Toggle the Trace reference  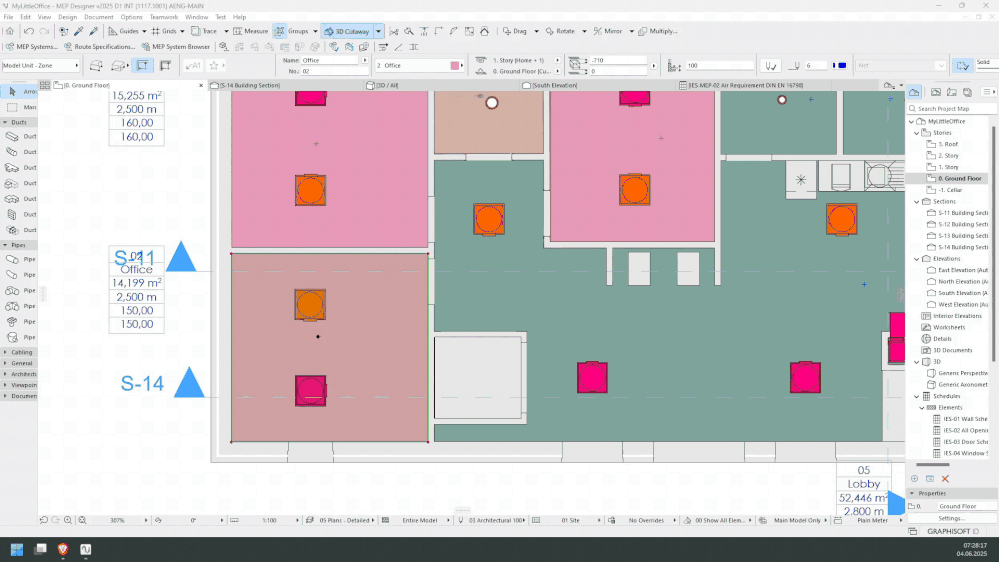pos(204,31)
